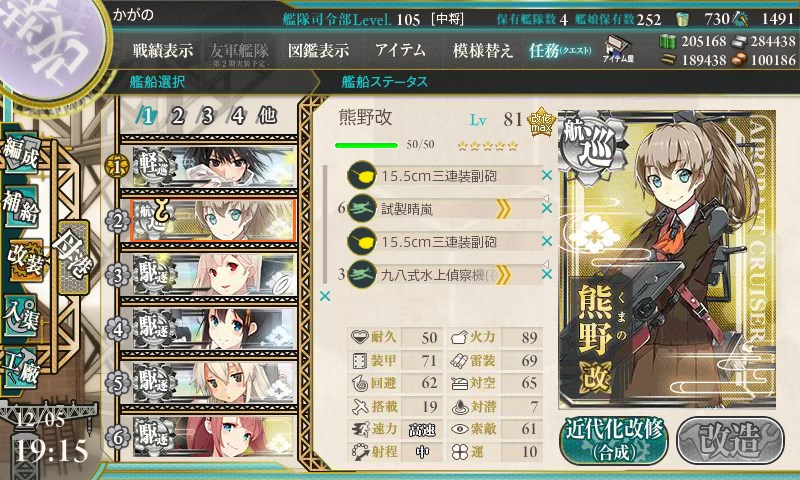Open the 戦績表示 records menu
The image size is (800, 480).
click(x=163, y=50)
